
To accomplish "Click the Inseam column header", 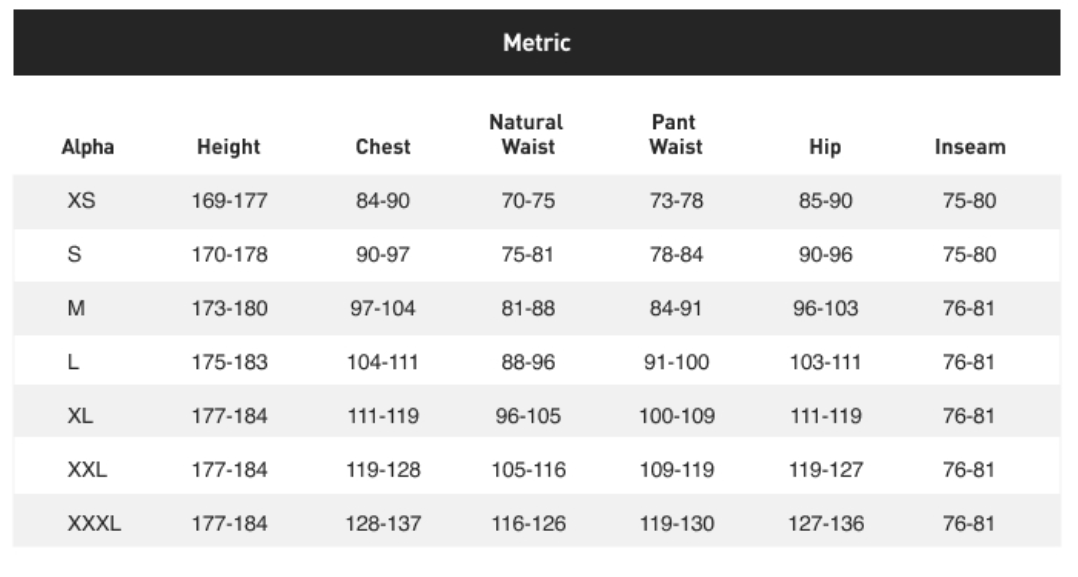I will (970, 146).
